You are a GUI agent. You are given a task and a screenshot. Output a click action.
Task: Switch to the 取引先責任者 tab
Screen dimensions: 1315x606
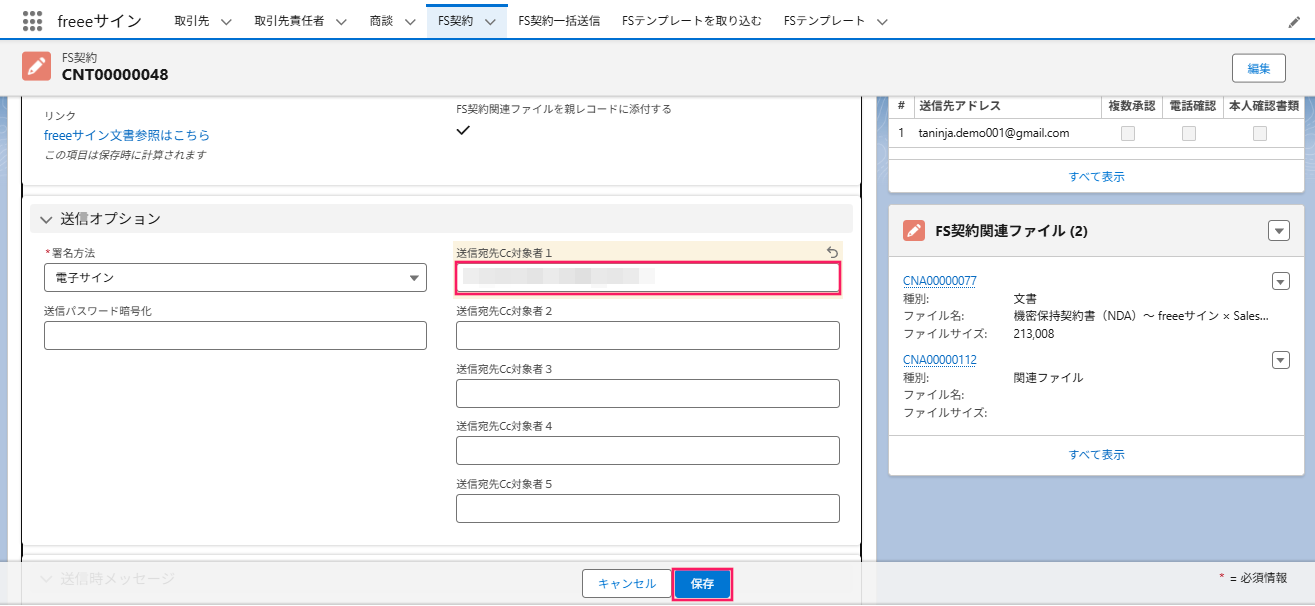point(289,21)
